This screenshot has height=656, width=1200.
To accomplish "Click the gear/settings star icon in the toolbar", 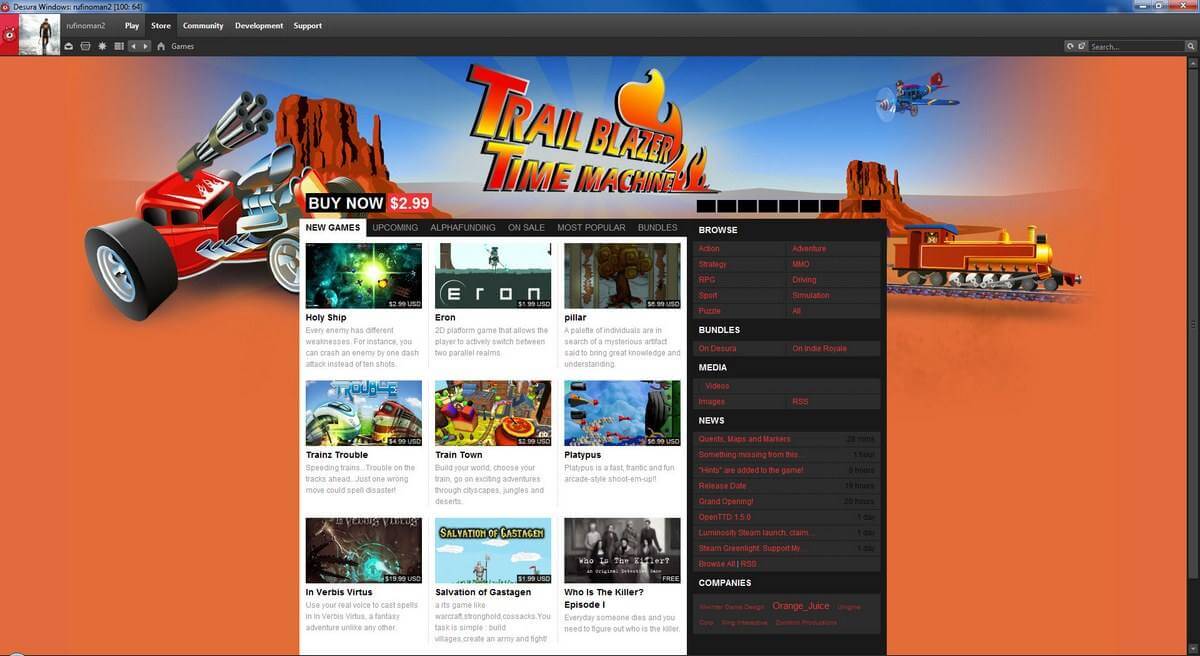I will tap(102, 46).
